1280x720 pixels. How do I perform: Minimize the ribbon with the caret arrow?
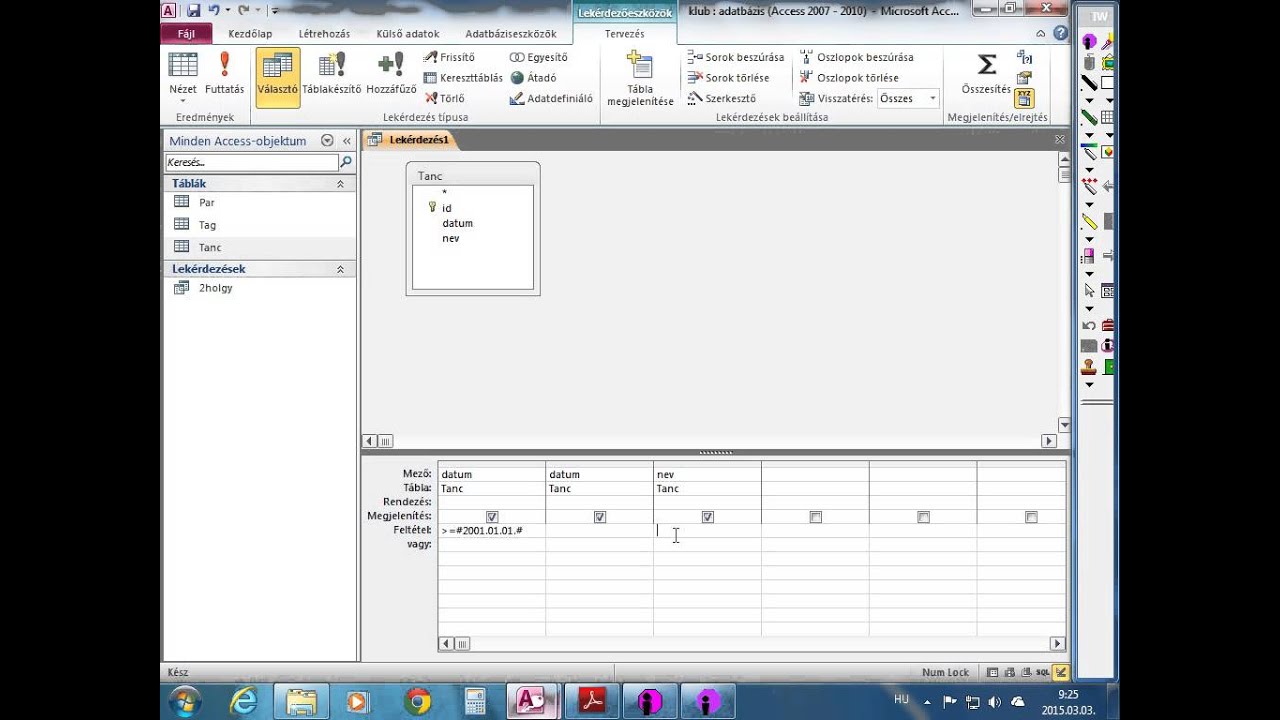point(1043,33)
